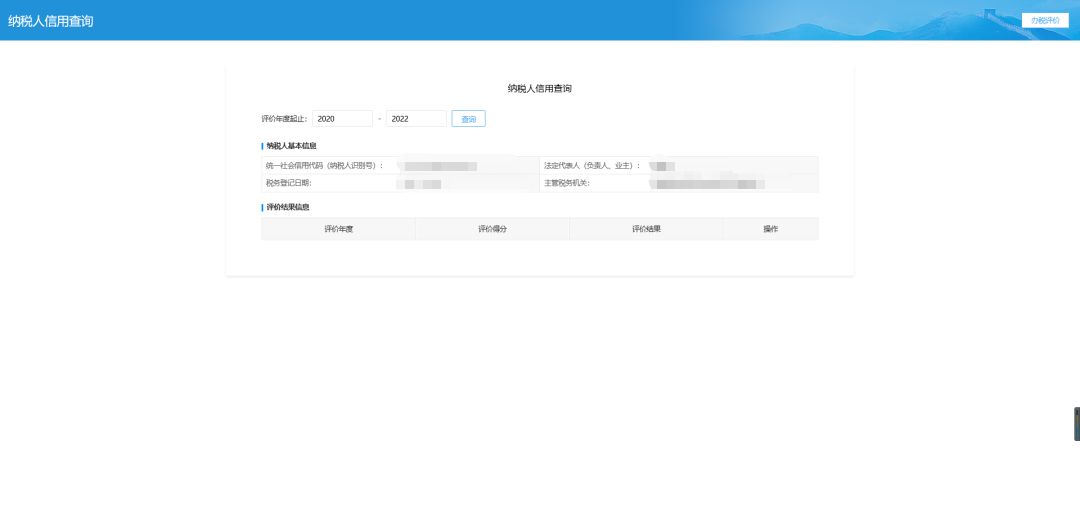Click the 纳税人信用查询 title in blue header
Screen dimensions: 1080x527
click(x=51, y=21)
